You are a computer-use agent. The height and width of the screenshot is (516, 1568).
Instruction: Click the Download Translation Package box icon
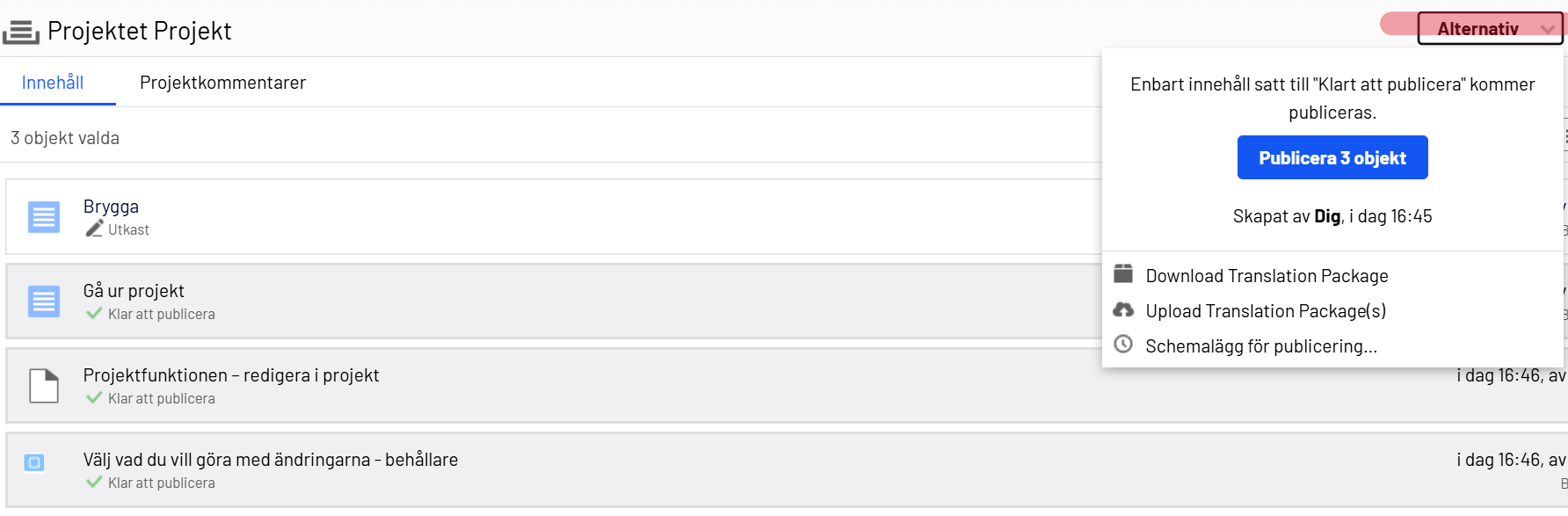[x=1123, y=274]
